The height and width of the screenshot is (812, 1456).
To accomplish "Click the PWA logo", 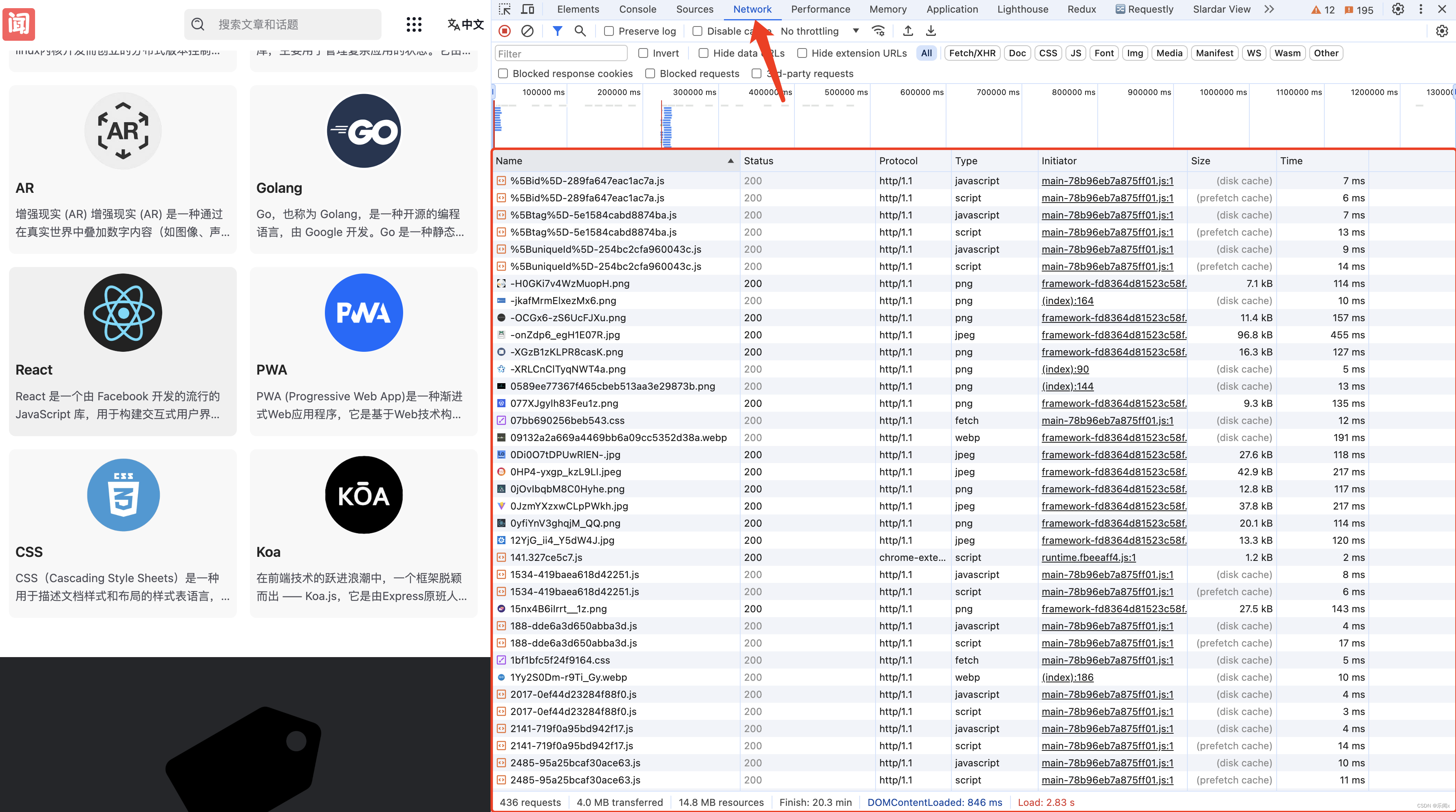I will pos(364,313).
